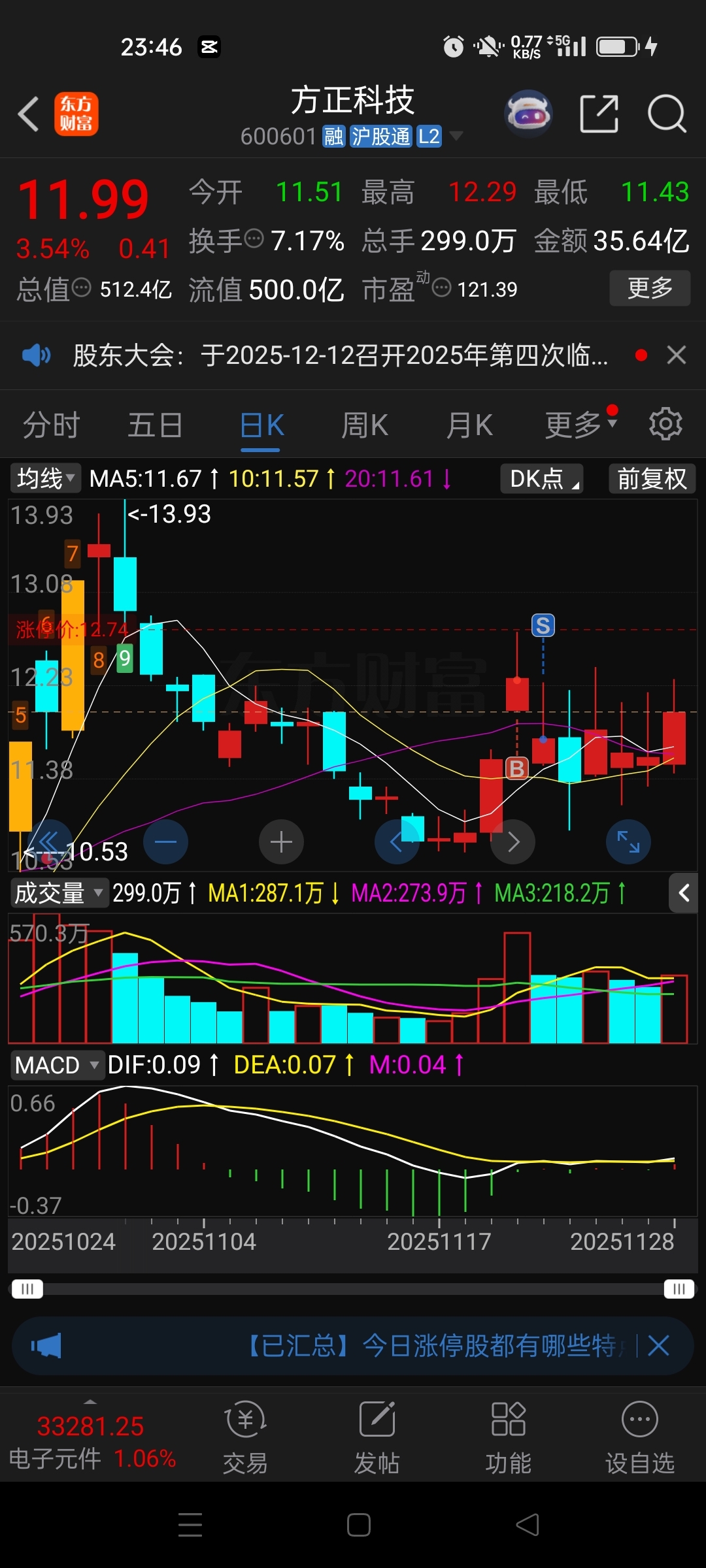Open 股东大会 announcement text
This screenshot has height=1568, width=706.
tap(340, 355)
